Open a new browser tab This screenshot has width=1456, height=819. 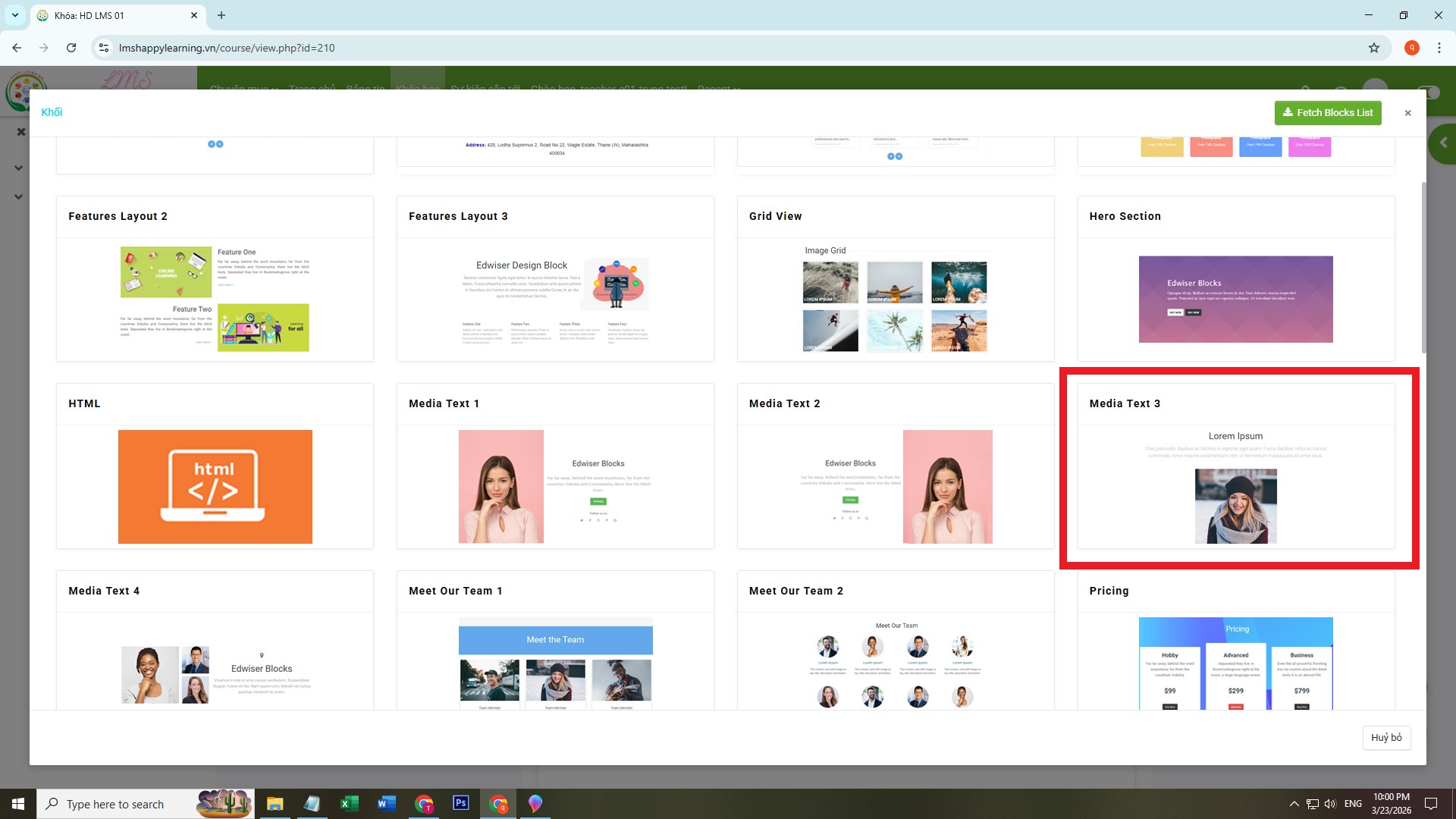[x=221, y=15]
